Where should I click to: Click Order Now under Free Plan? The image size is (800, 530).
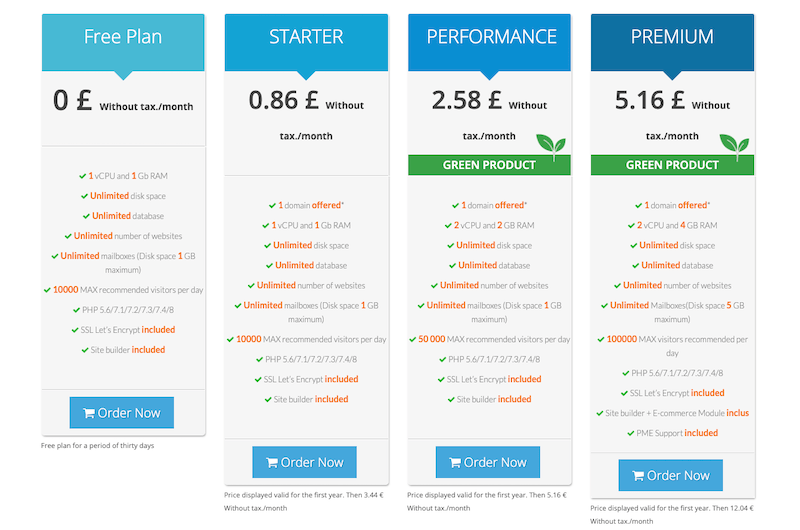121,413
